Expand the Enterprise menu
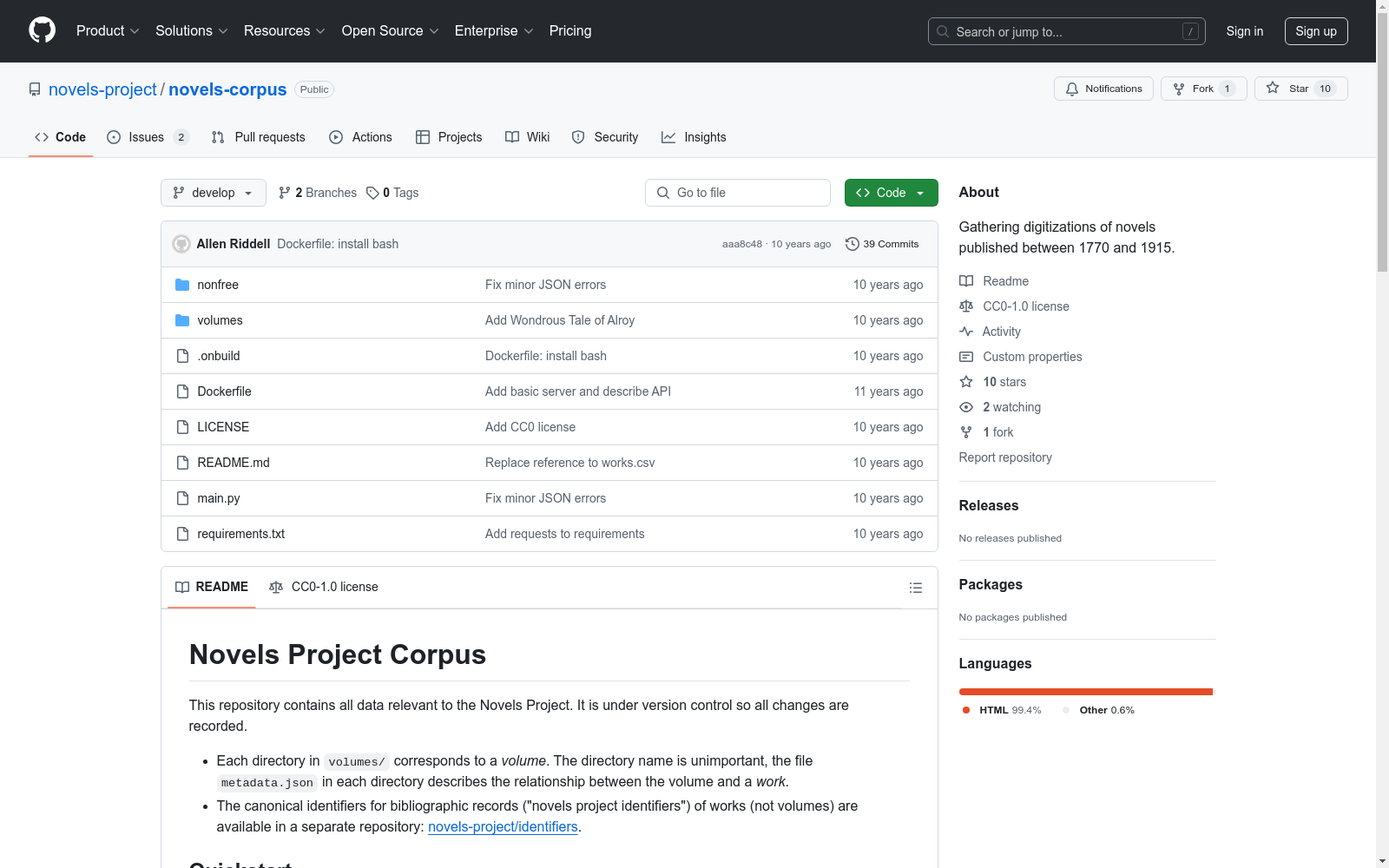The height and width of the screenshot is (868, 1389). coord(494,31)
